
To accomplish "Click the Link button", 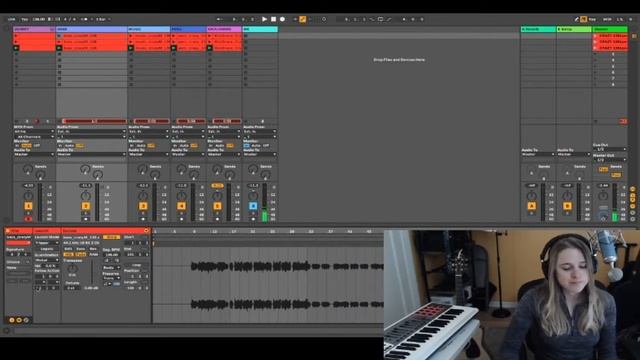I will click(x=11, y=19).
